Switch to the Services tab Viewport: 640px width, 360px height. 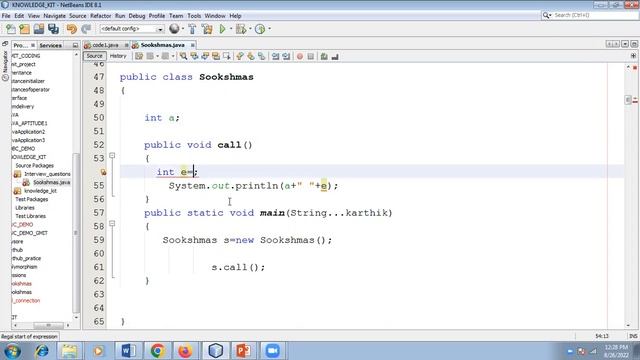tap(51, 45)
